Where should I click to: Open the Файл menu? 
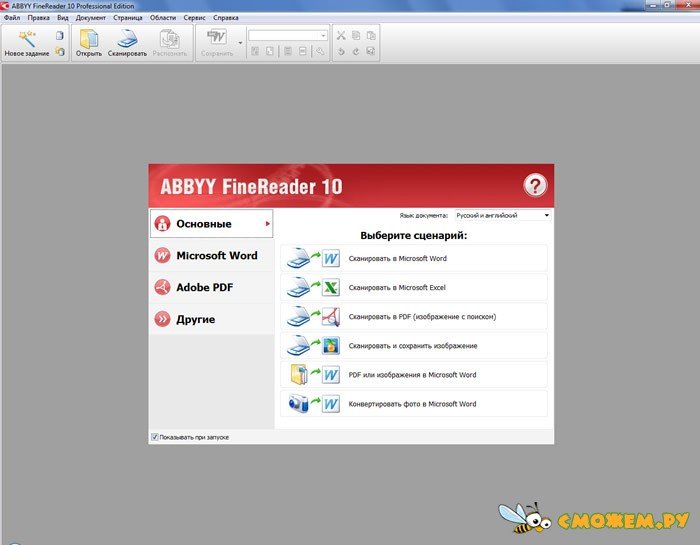[x=12, y=18]
